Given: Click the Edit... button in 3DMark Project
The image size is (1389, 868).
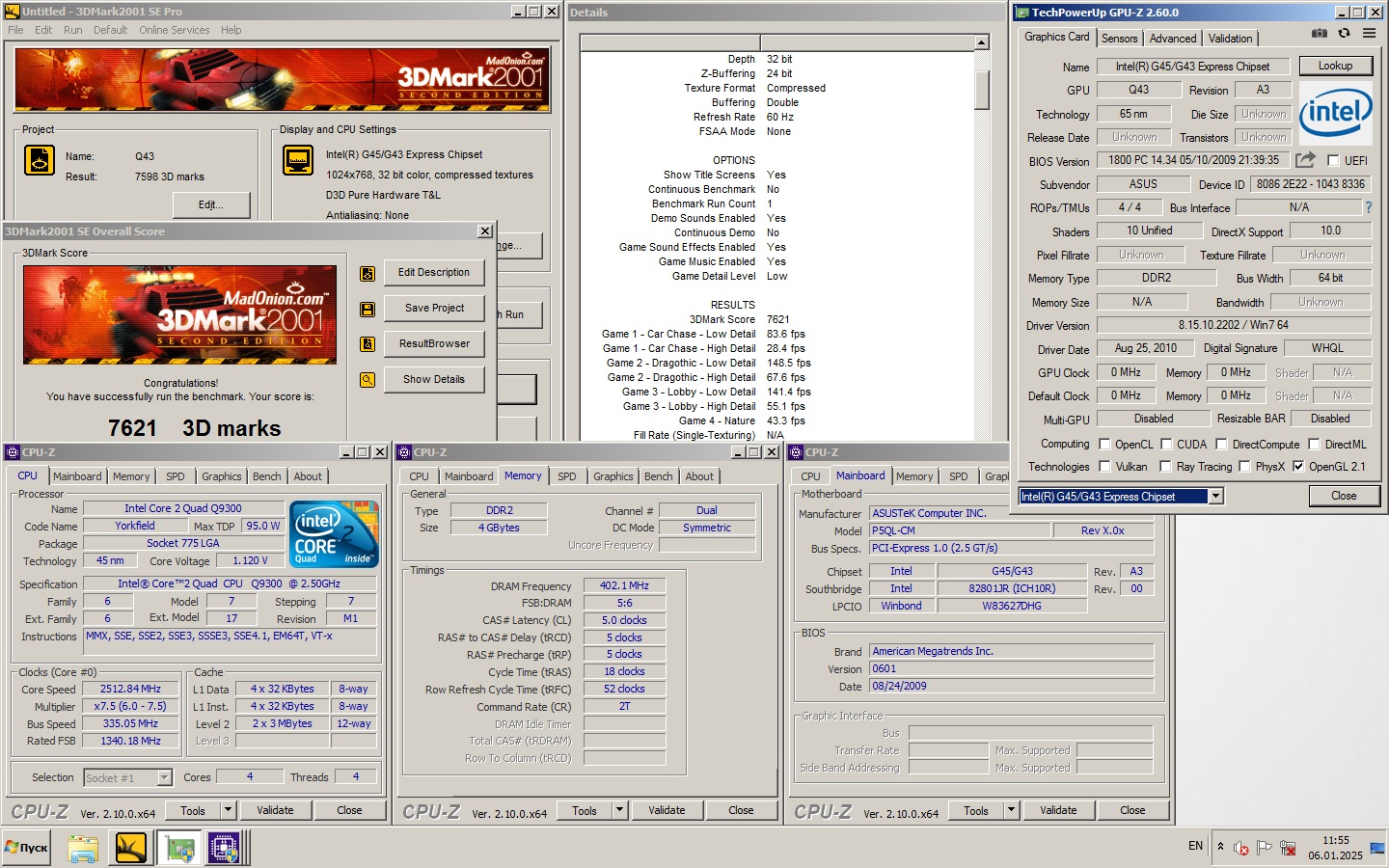Looking at the screenshot, I should pyautogui.click(x=211, y=204).
